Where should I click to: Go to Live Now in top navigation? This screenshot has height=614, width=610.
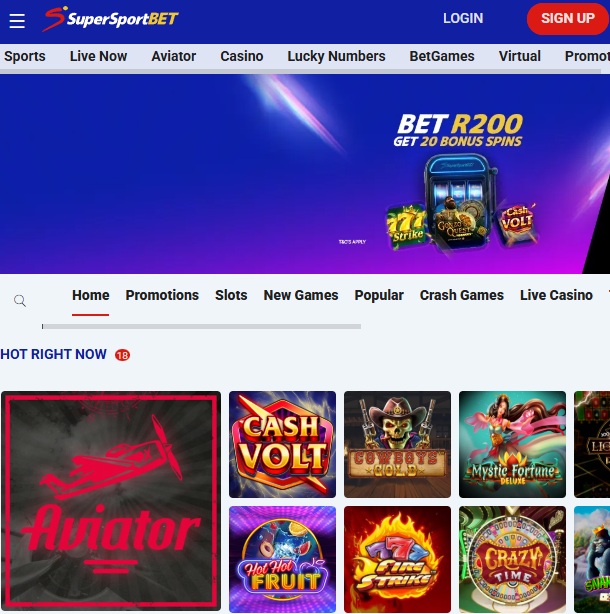[98, 56]
